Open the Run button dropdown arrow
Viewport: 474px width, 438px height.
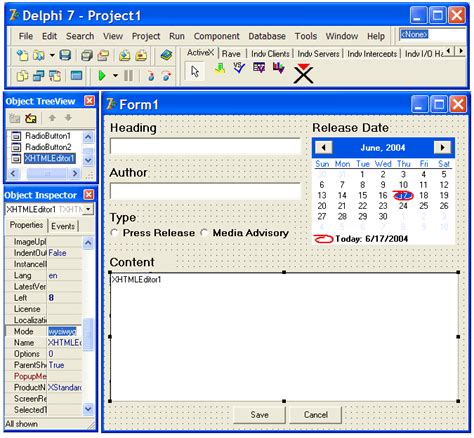115,76
